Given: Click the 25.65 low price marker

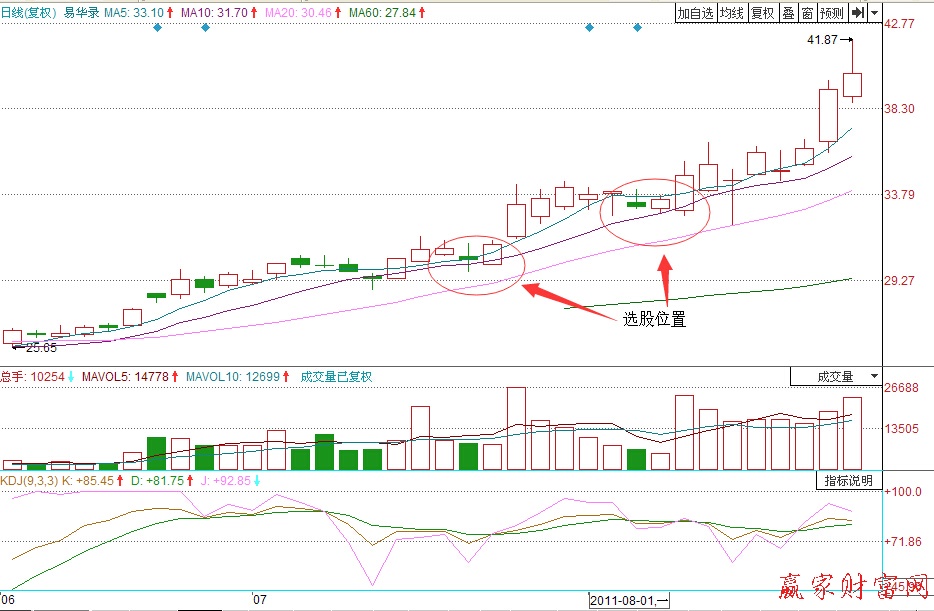Looking at the screenshot, I should [x=36, y=347].
